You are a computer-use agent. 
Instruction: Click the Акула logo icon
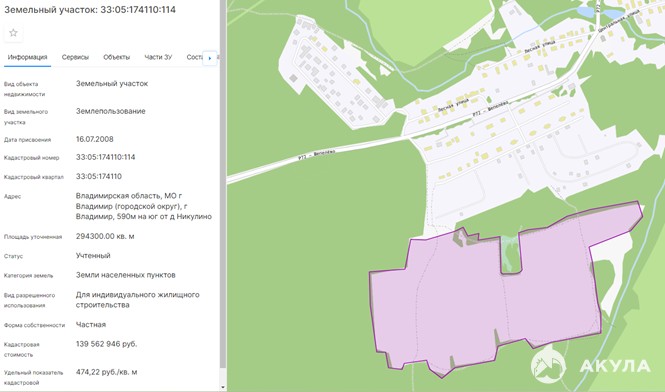548,365
